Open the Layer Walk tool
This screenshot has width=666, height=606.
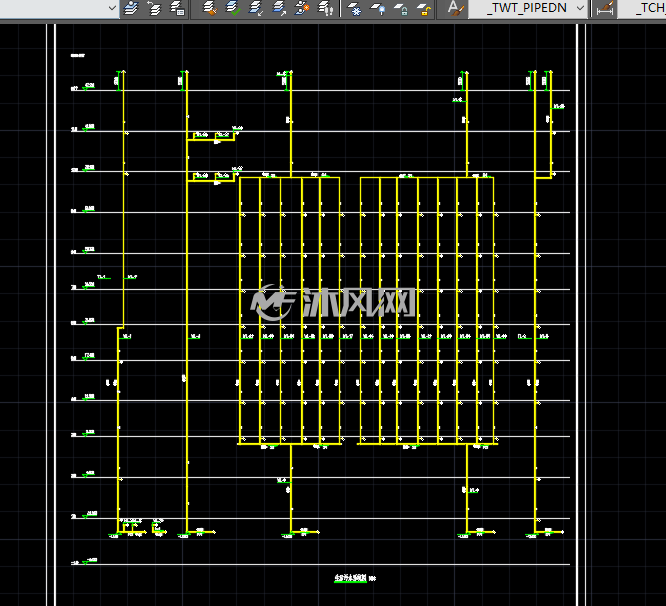coord(326,8)
